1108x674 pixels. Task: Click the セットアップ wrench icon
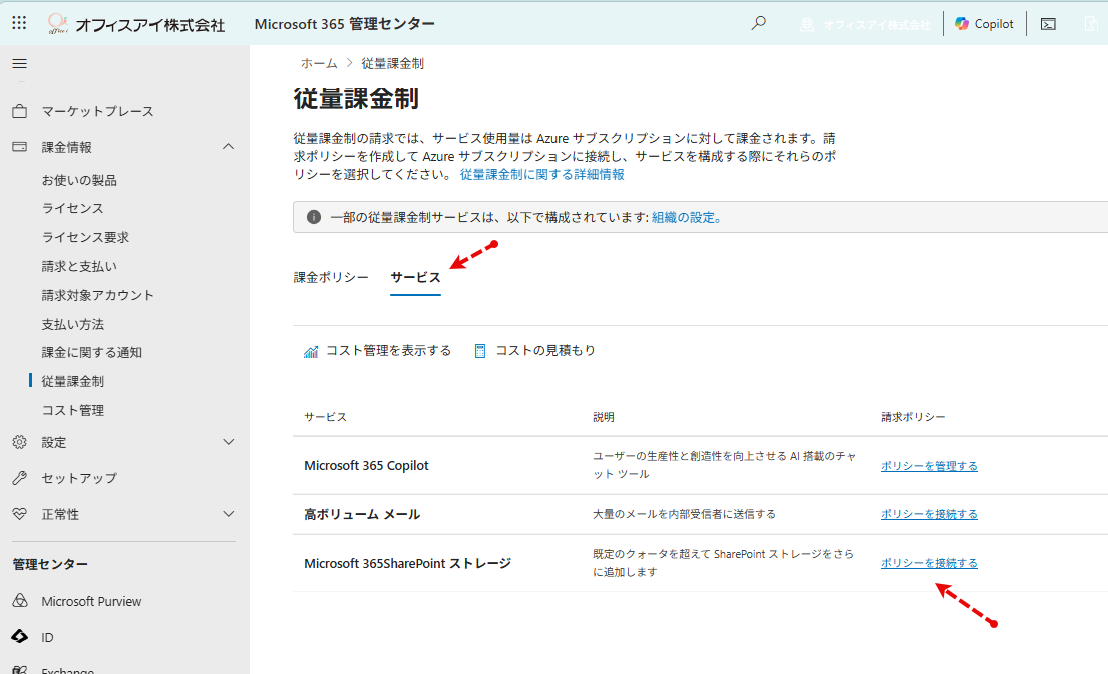[20, 478]
